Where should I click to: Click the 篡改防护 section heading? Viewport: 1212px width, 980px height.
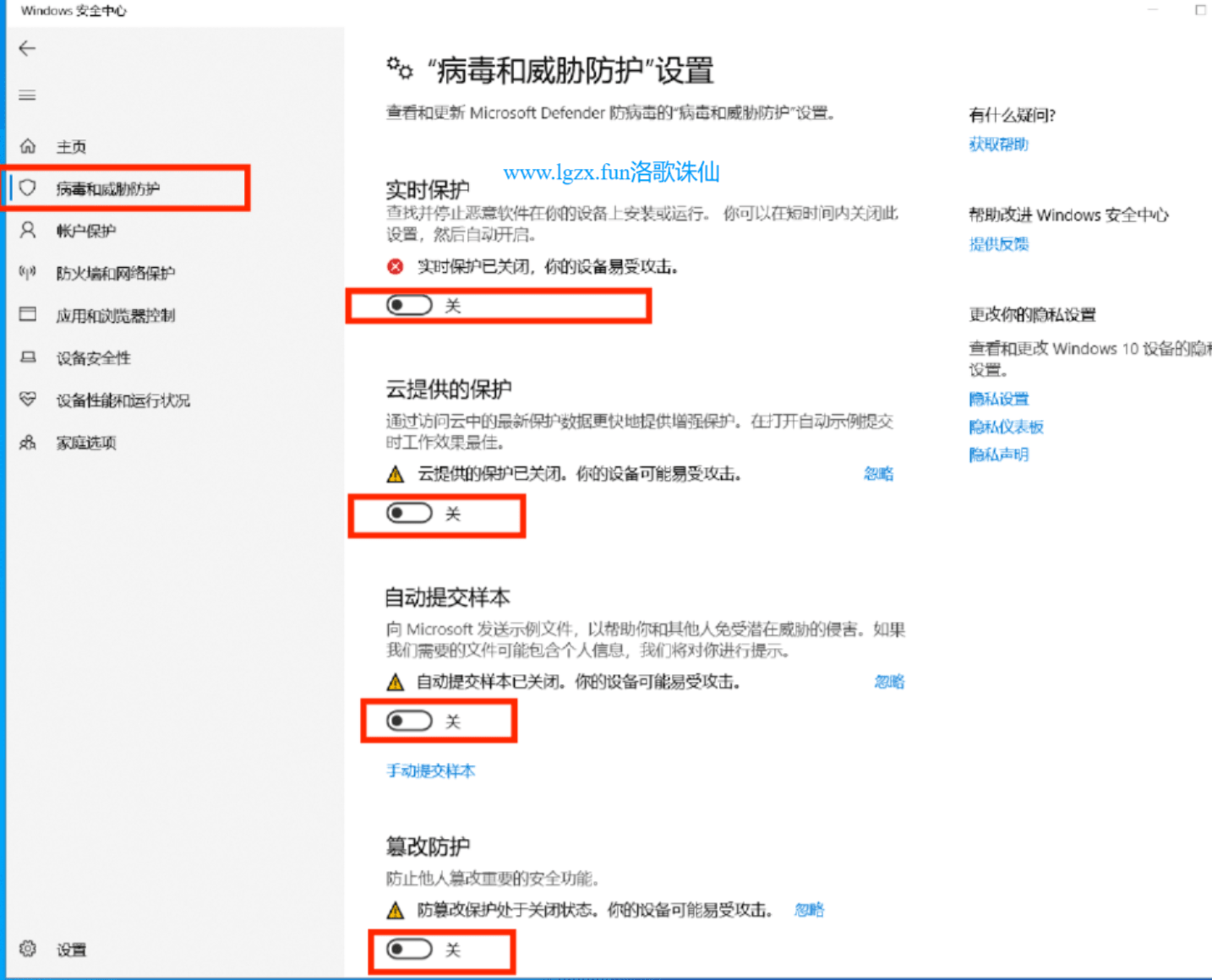(429, 846)
